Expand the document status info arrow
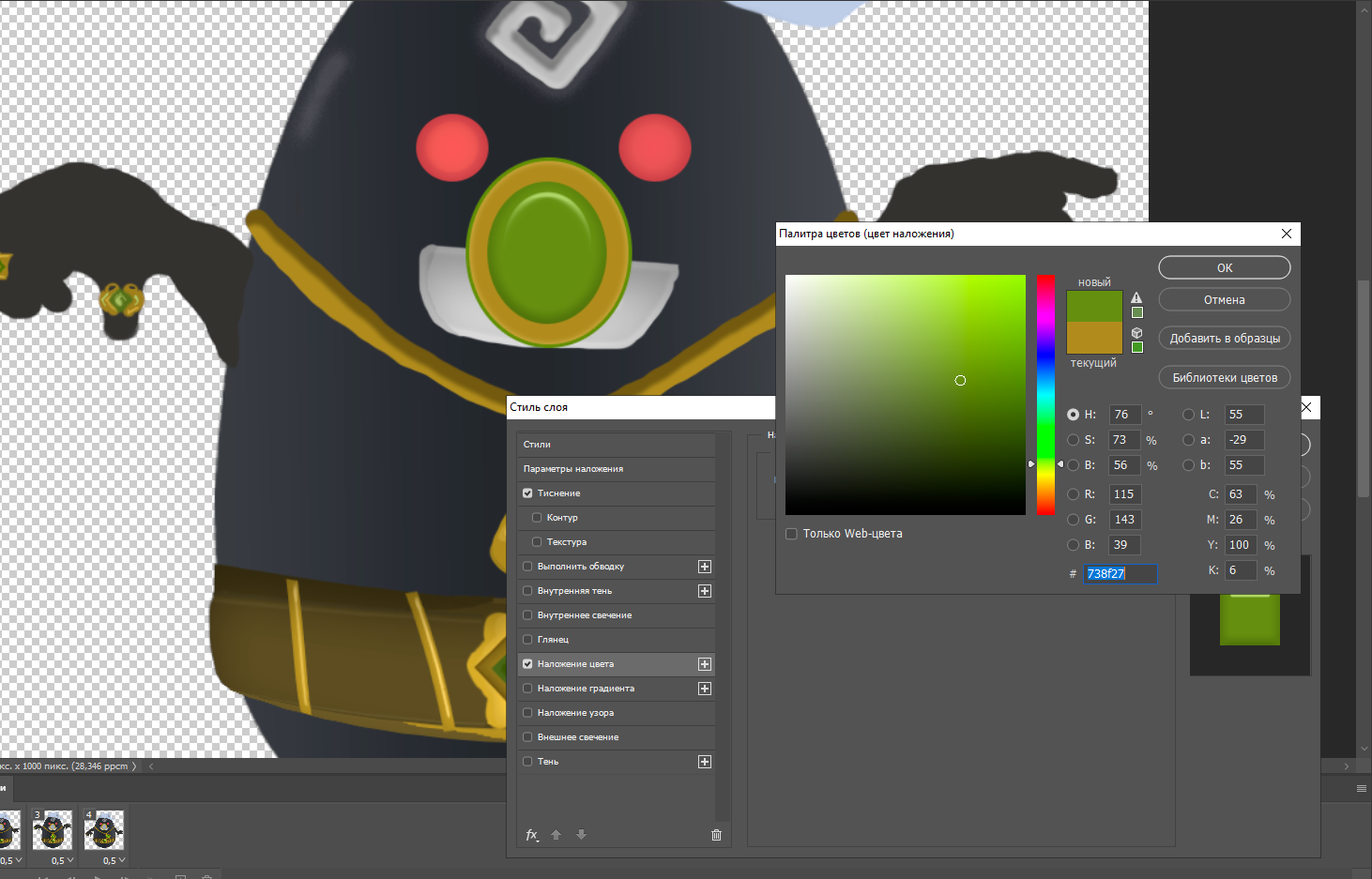 coord(134,766)
